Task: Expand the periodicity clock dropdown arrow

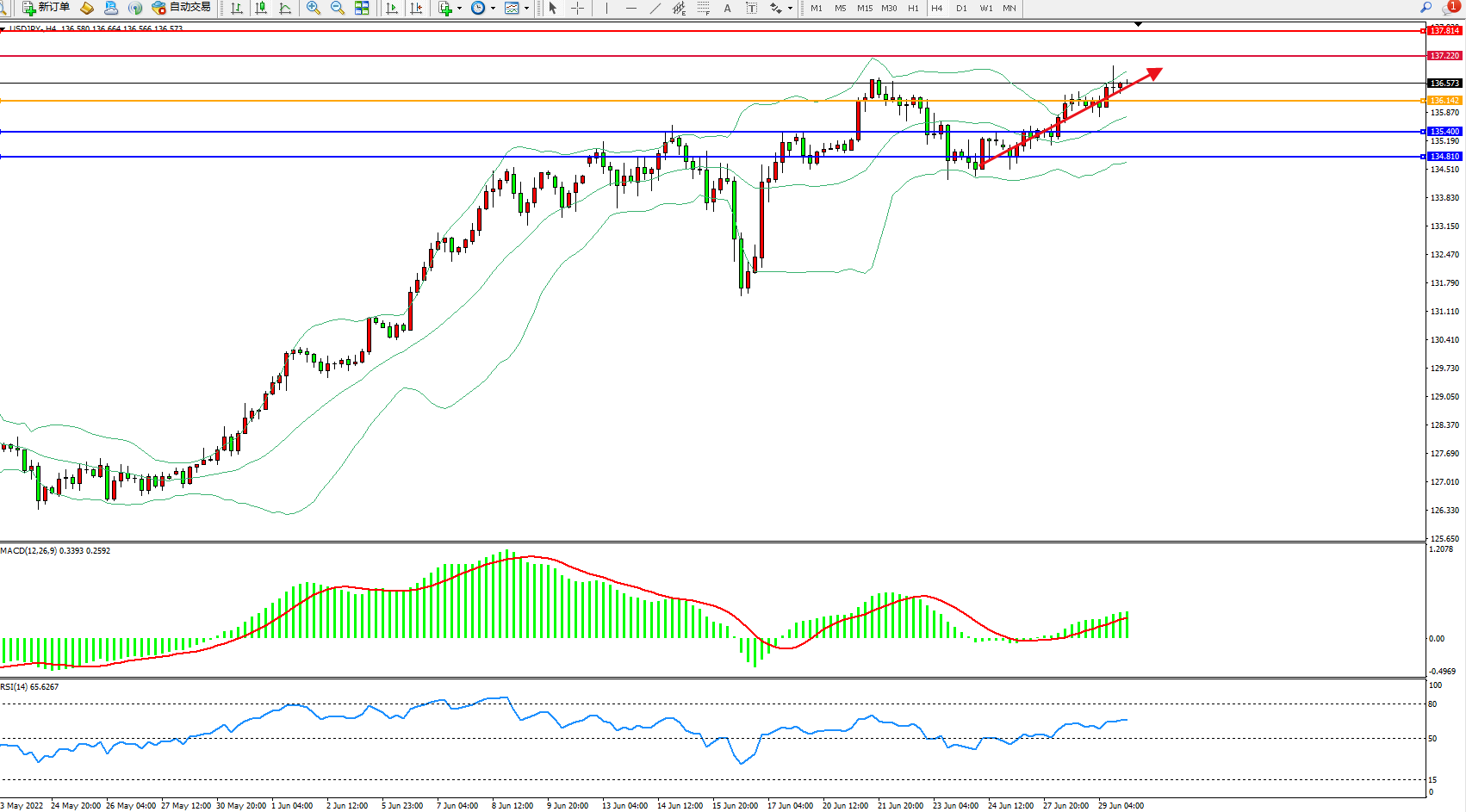Action: coord(493,8)
